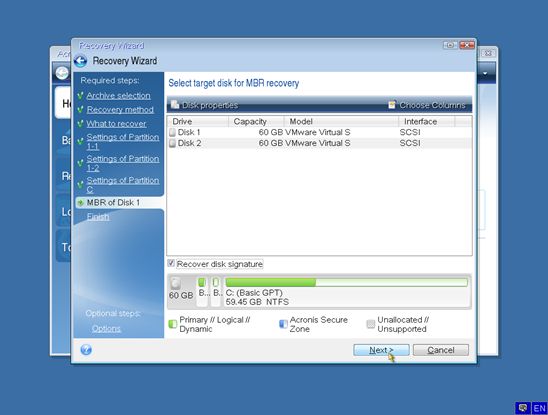Click Acronis Secure Zone legend swatch
The height and width of the screenshot is (415, 548).
(x=283, y=324)
